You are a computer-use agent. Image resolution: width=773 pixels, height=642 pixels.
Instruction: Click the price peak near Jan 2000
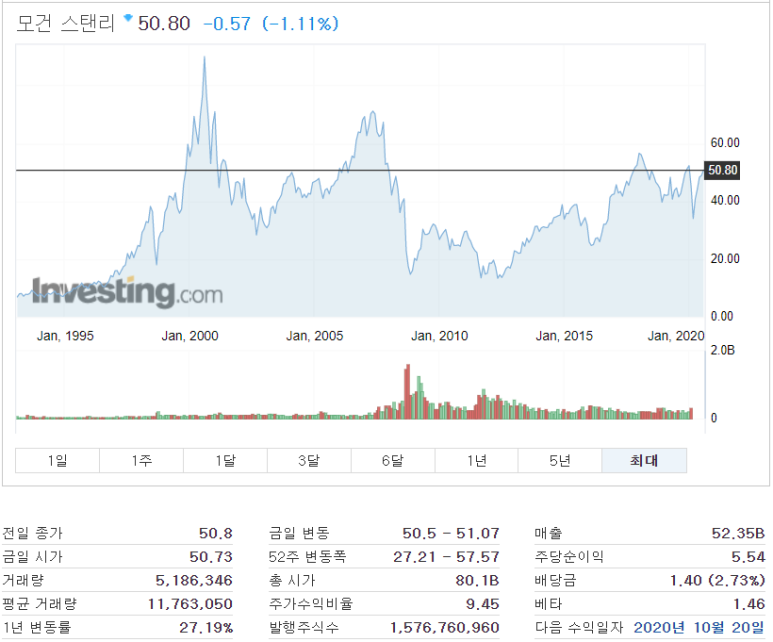(x=204, y=58)
